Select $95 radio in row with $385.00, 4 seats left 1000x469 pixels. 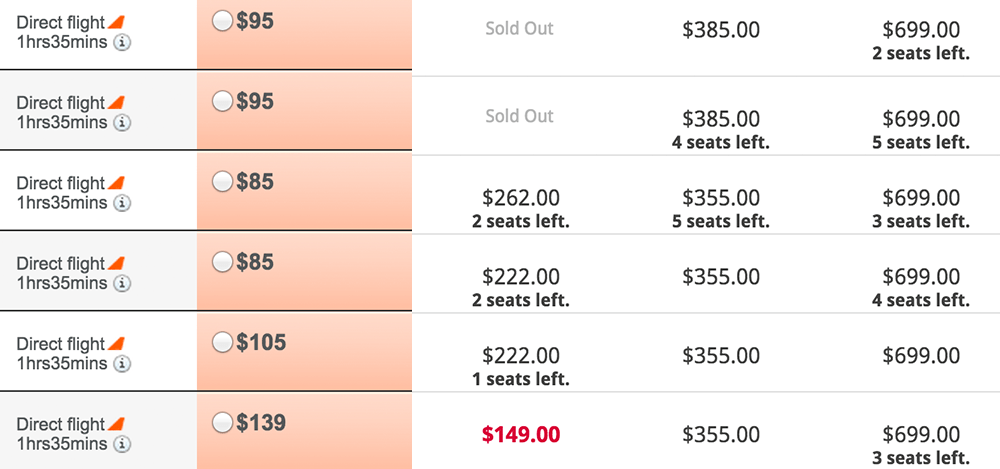pos(223,101)
